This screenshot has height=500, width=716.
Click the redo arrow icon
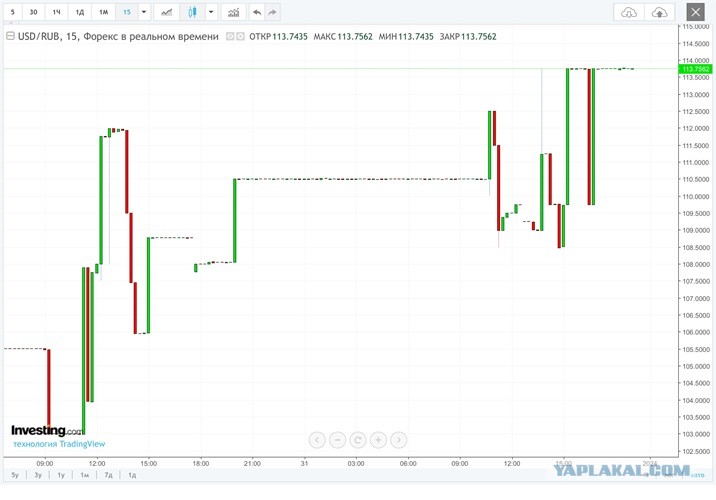272,12
